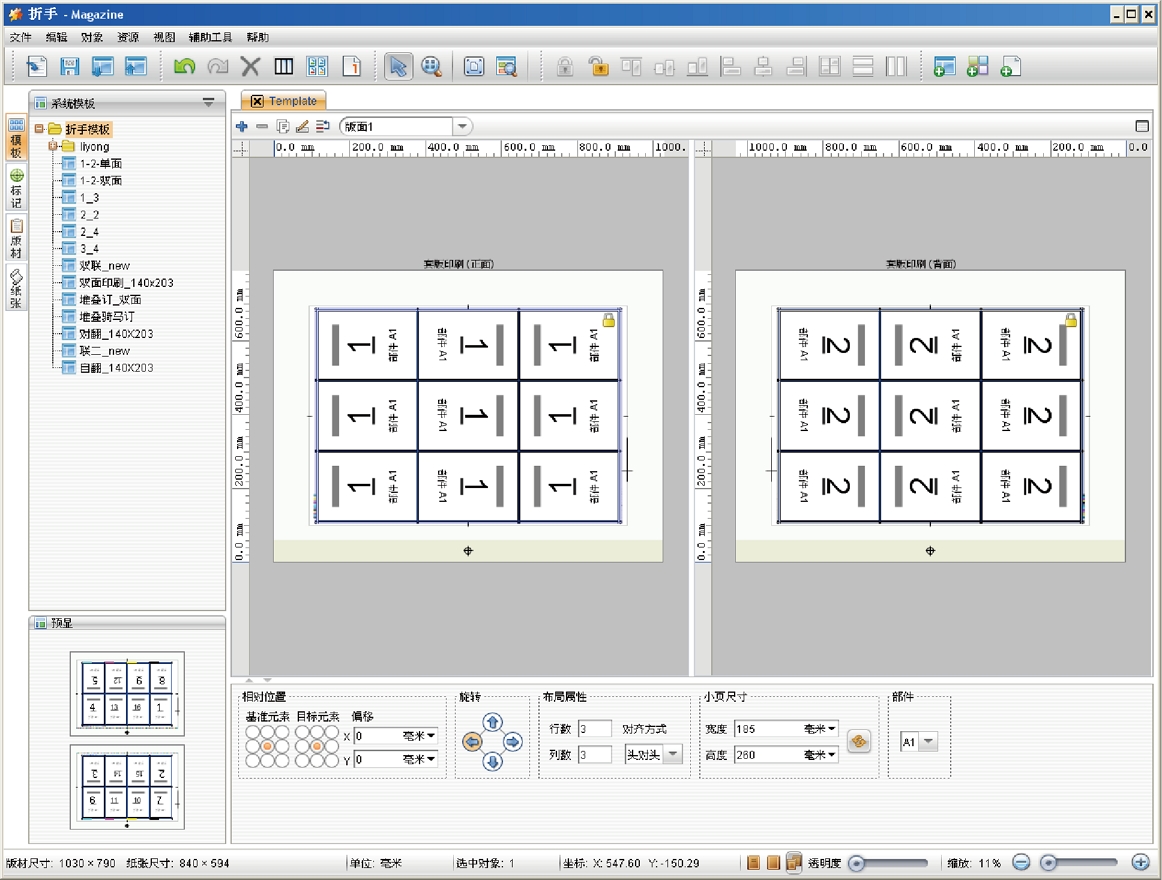Viewport: 1162px width, 880px height.
Task: Click the undo arrow in the toolbar
Action: (x=184, y=67)
